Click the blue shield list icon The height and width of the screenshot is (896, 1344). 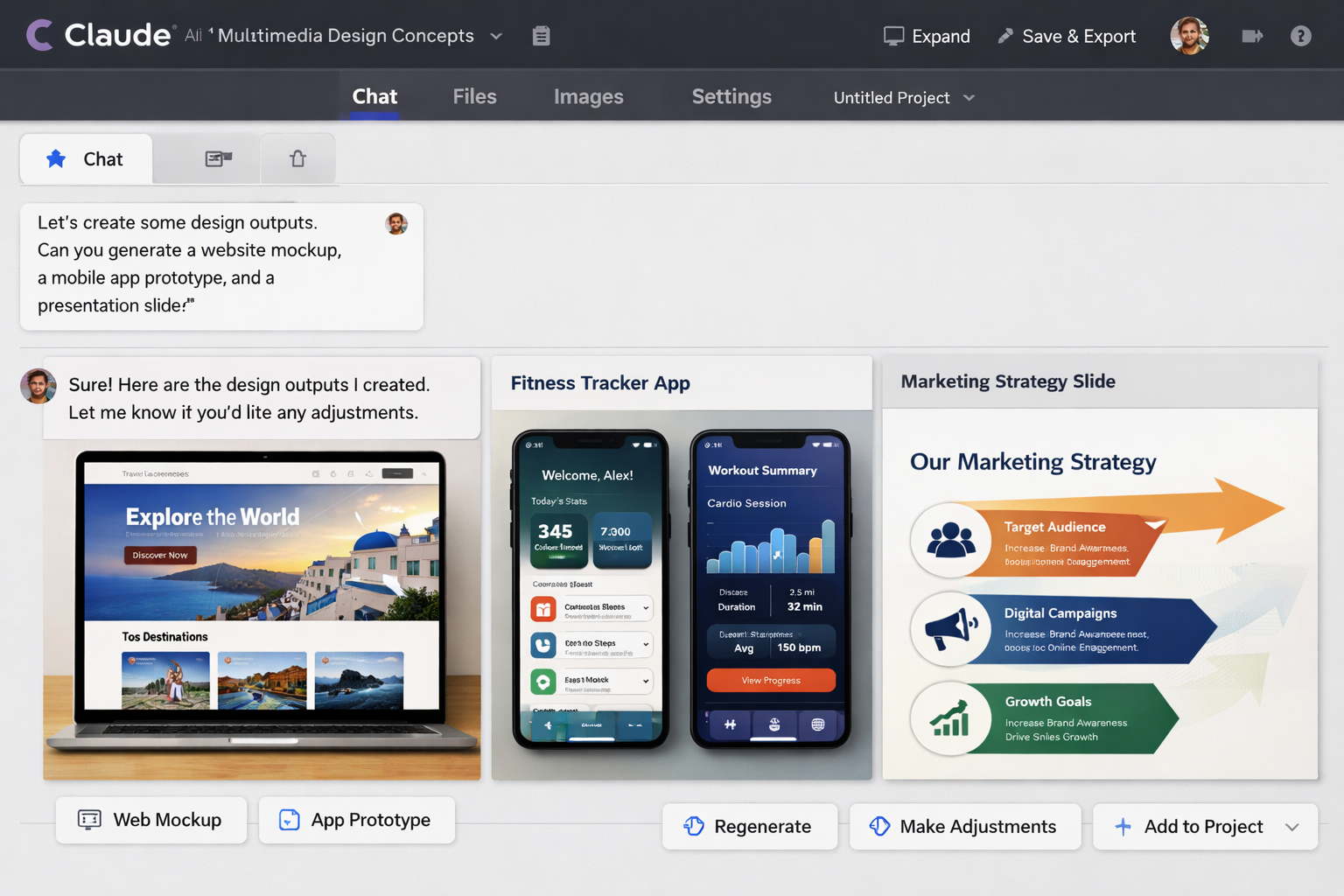543,645
